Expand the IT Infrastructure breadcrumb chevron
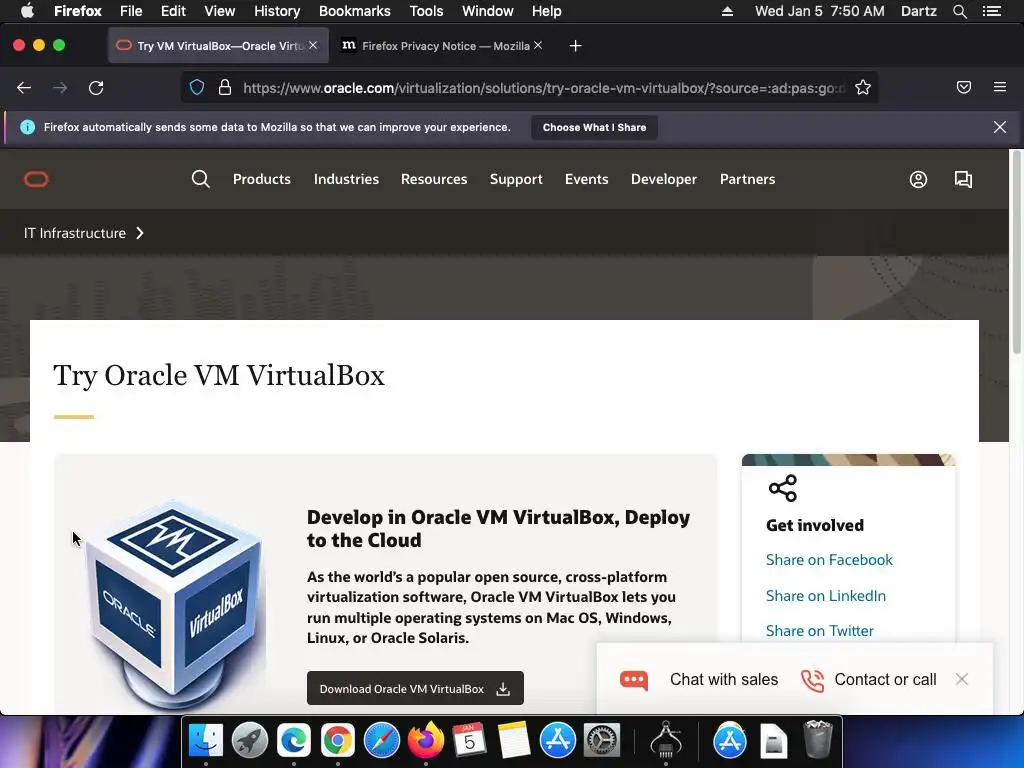This screenshot has height=768, width=1024. tap(140, 233)
